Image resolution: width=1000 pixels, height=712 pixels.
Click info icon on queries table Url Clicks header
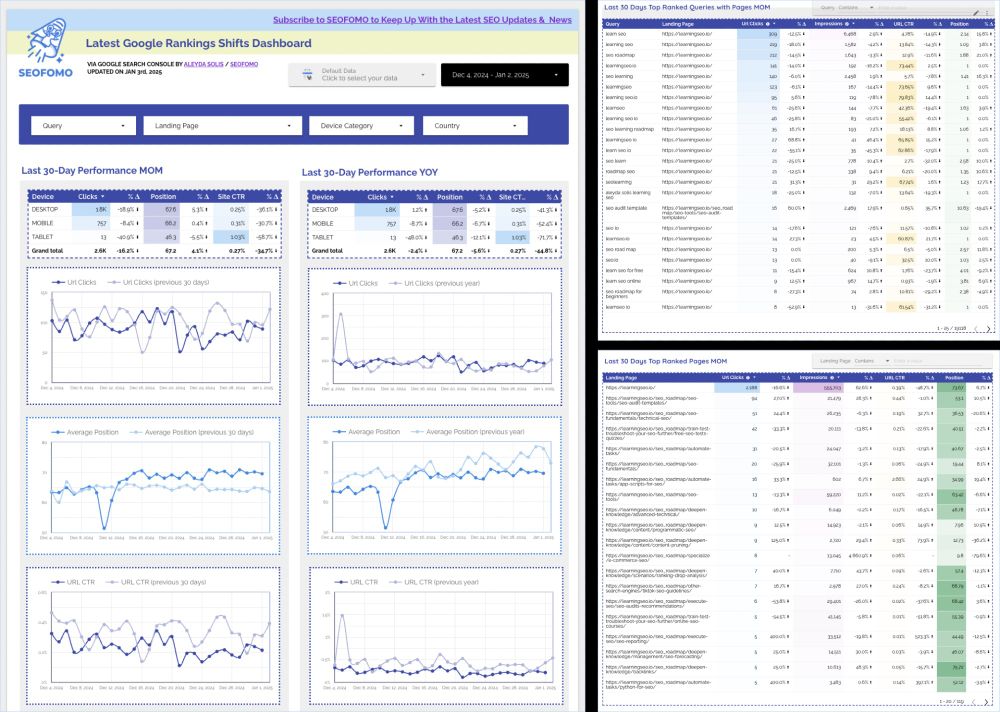pyautogui.click(x=767, y=24)
